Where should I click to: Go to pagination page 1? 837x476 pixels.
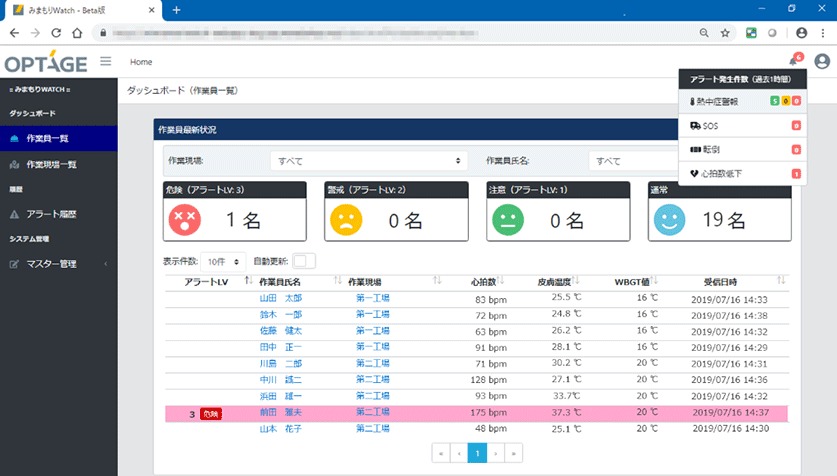pyautogui.click(x=477, y=453)
